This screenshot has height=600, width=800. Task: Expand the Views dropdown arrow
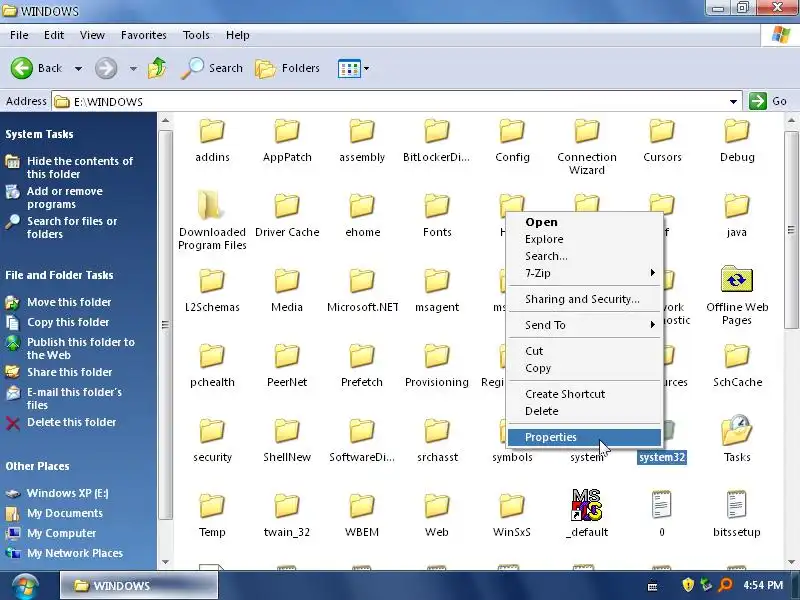pyautogui.click(x=366, y=68)
